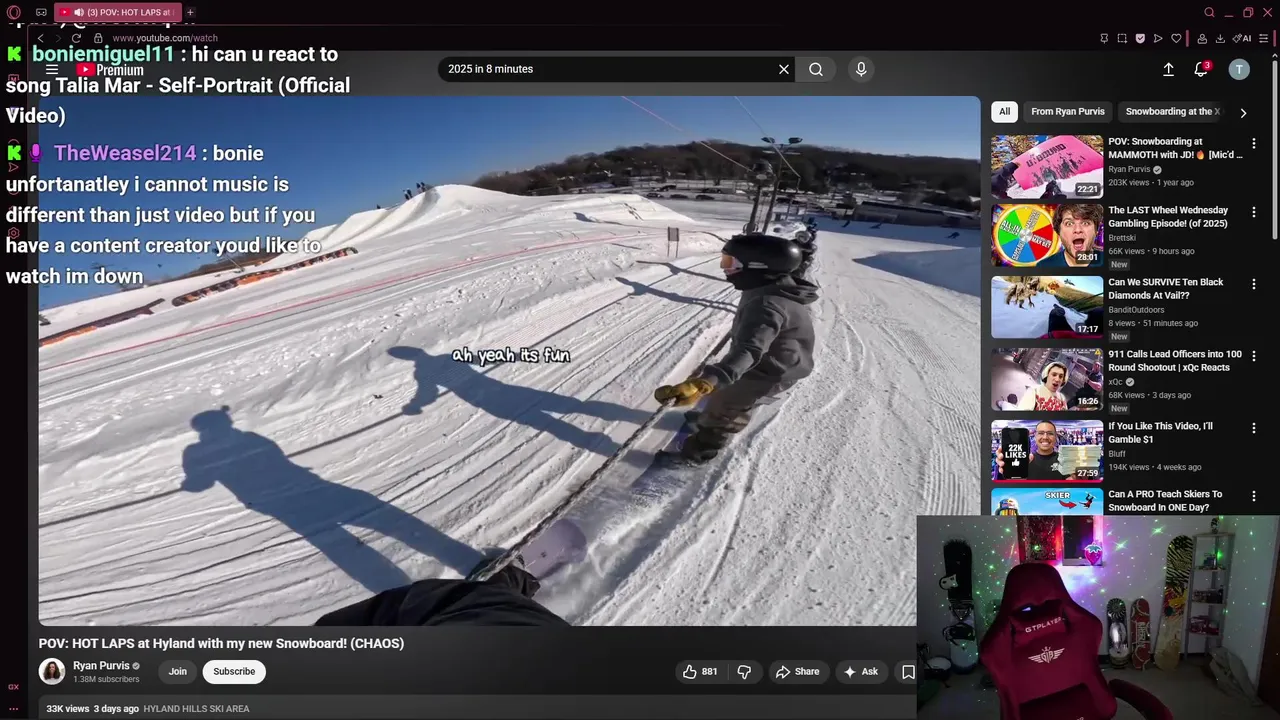This screenshot has height=720, width=1280.
Task: Launch the Aria AI toolbar button
Action: click(x=1242, y=38)
